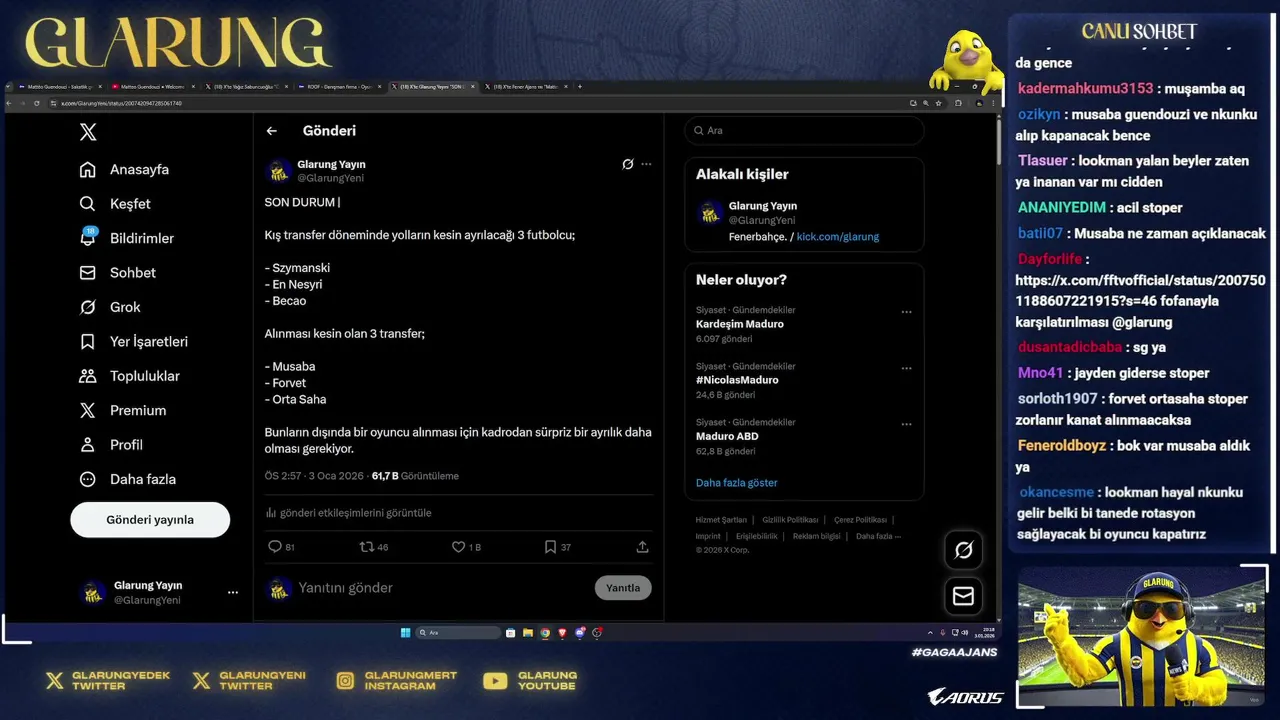Click Daha fazla göster link
The width and height of the screenshot is (1280, 720).
pyautogui.click(x=737, y=483)
